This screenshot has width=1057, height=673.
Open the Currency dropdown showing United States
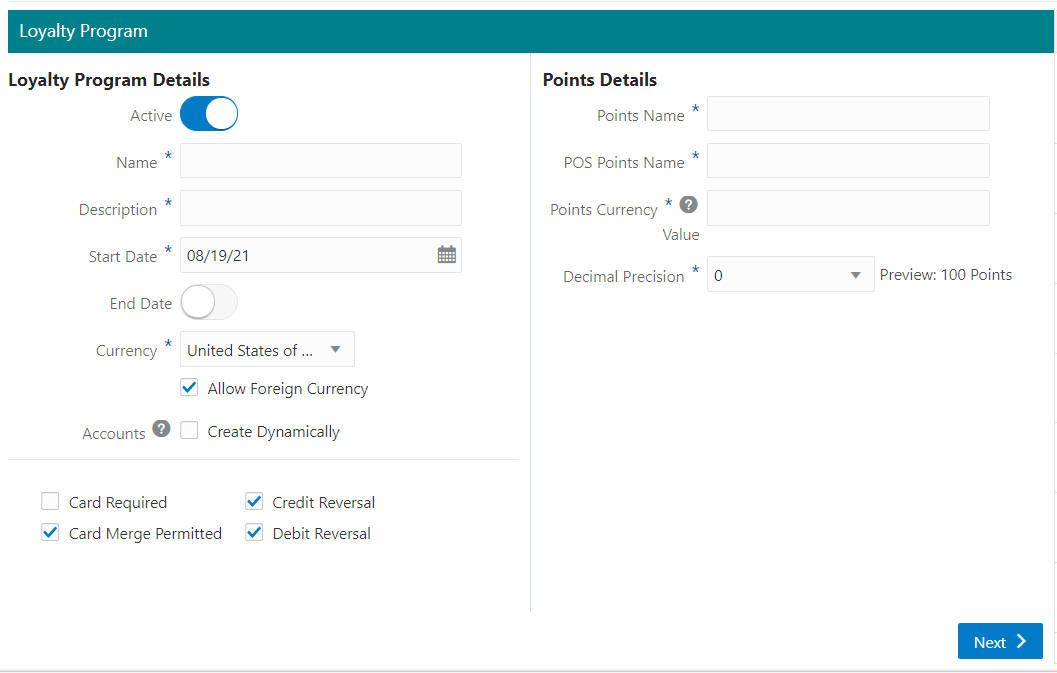coord(267,349)
